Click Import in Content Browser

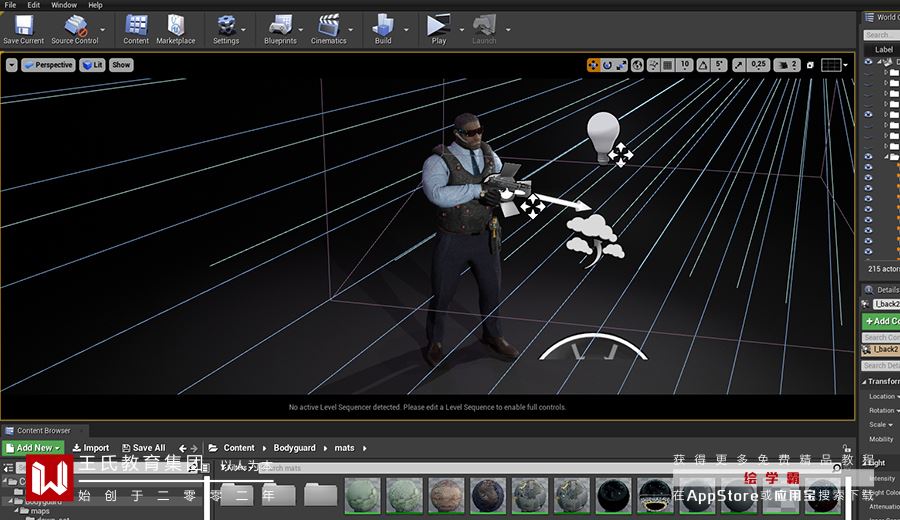point(91,448)
